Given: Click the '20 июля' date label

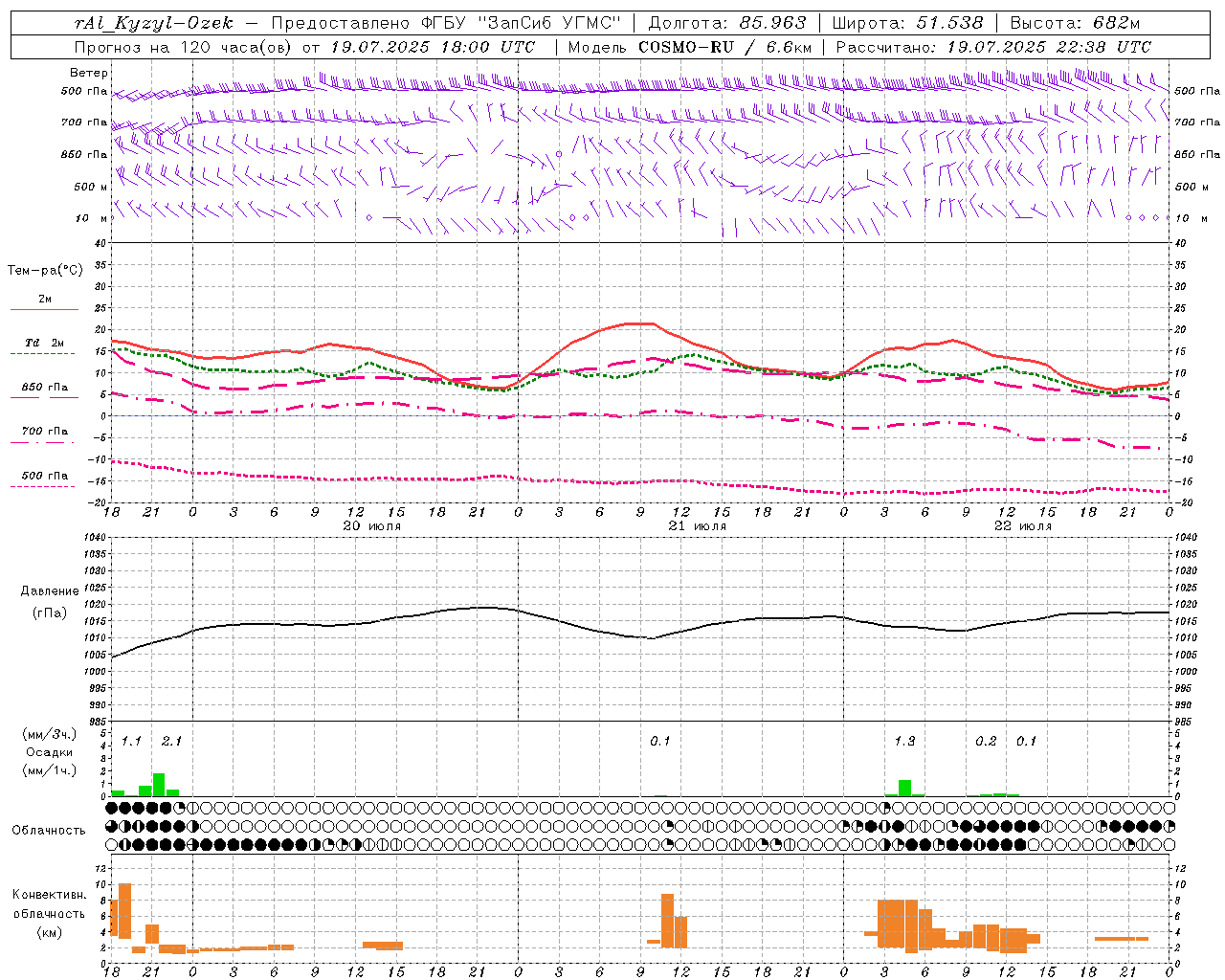Looking at the screenshot, I should [371, 526].
